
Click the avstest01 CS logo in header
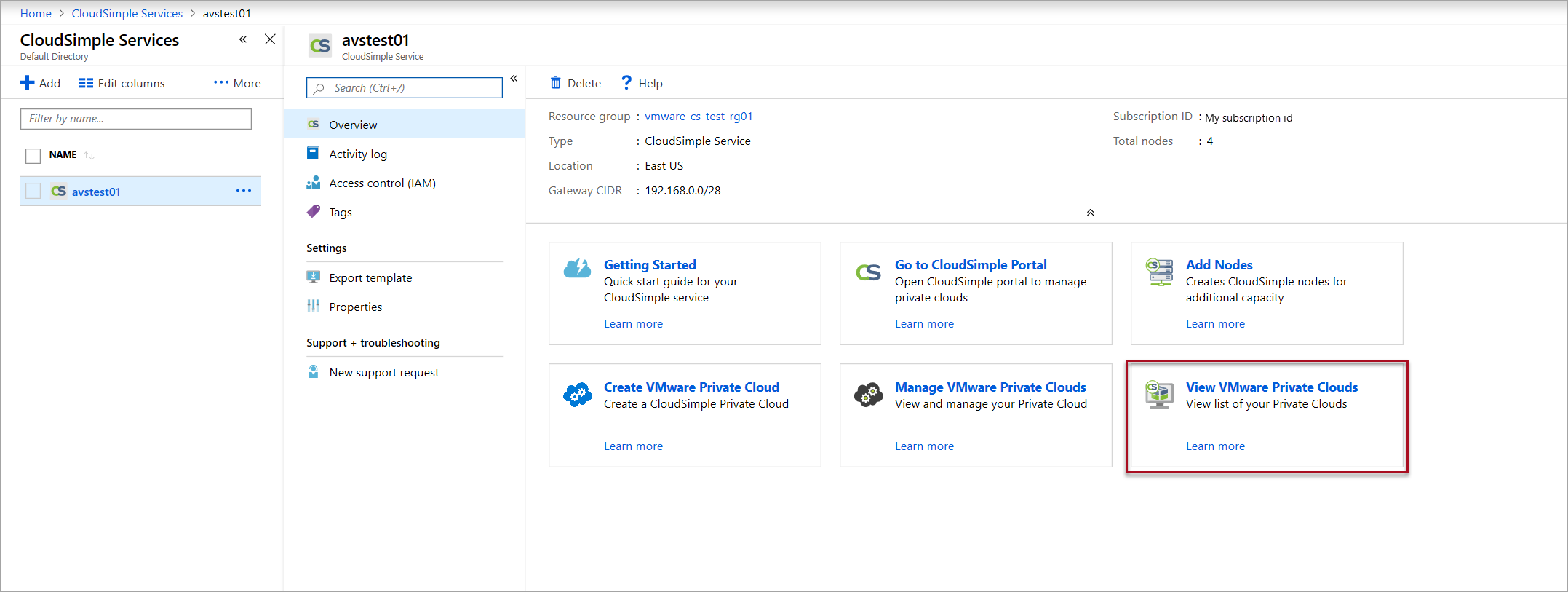point(320,46)
